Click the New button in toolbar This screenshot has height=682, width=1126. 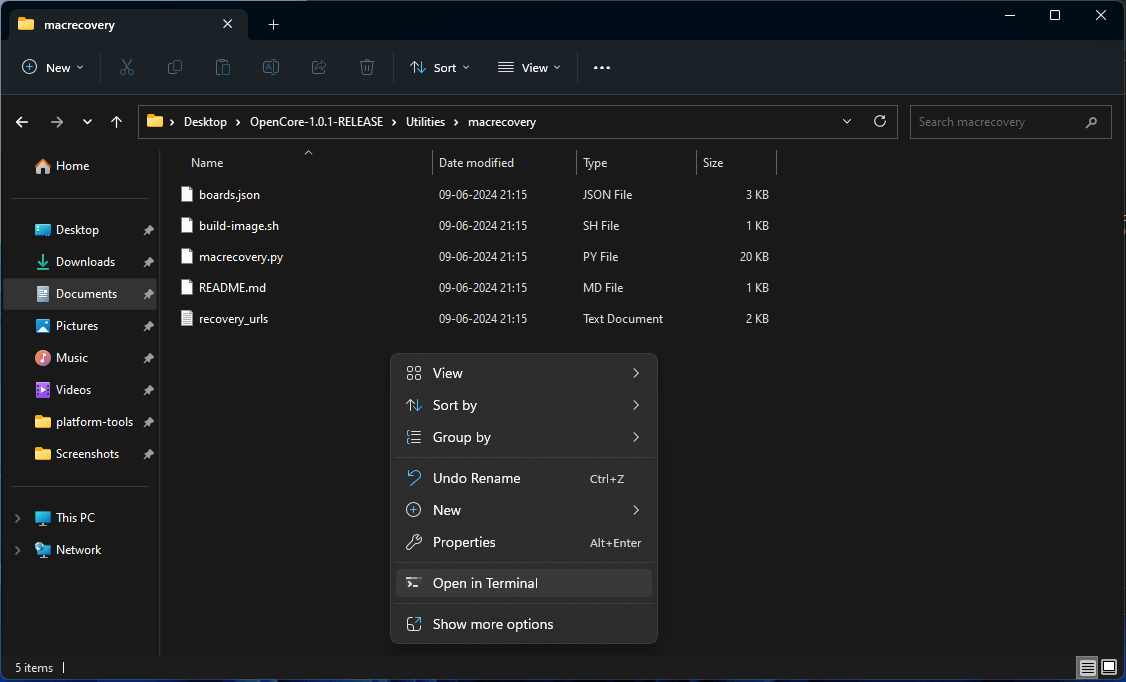pos(53,68)
